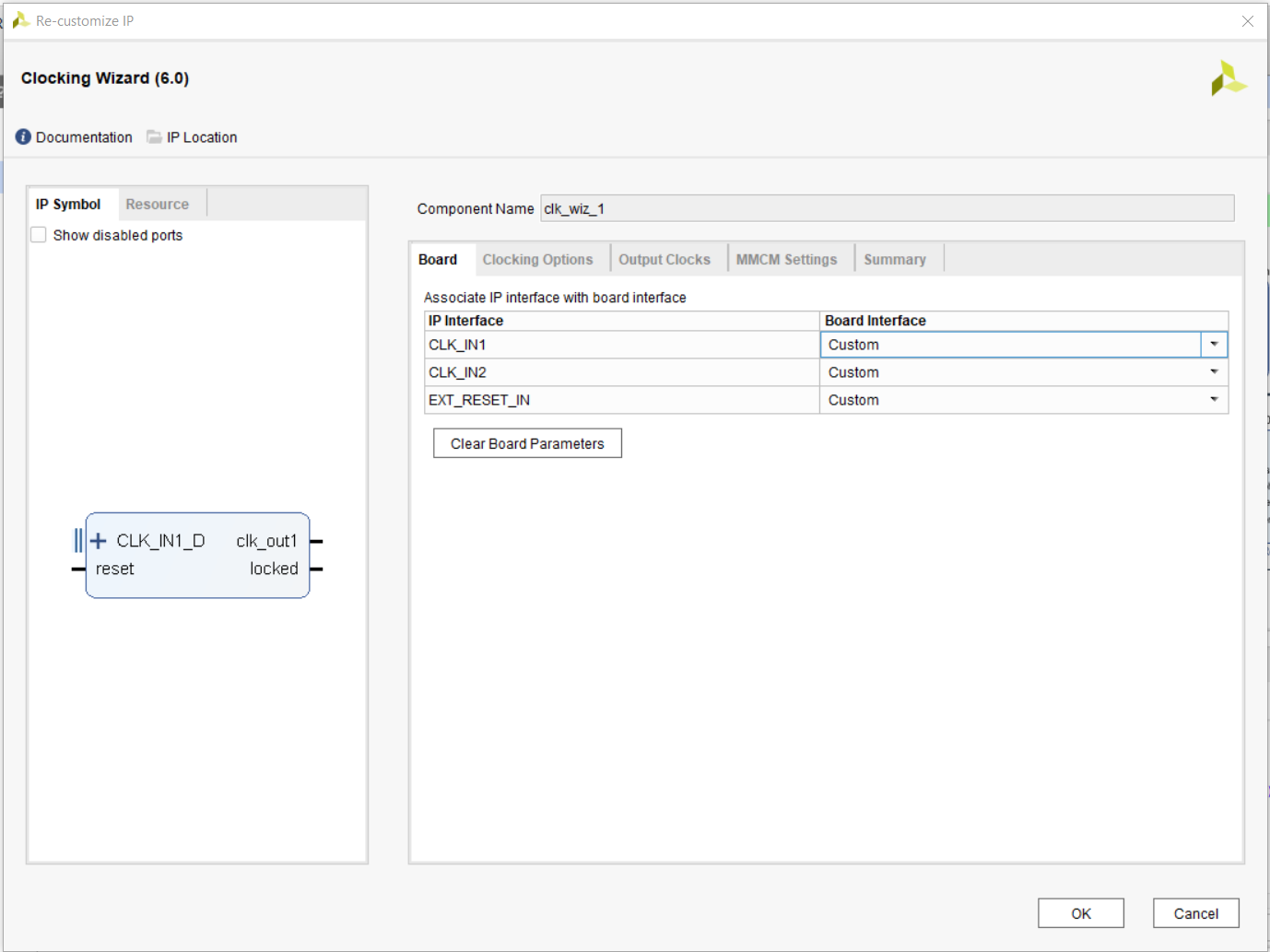
Task: Click the Clear Board Parameters button
Action: (x=527, y=443)
